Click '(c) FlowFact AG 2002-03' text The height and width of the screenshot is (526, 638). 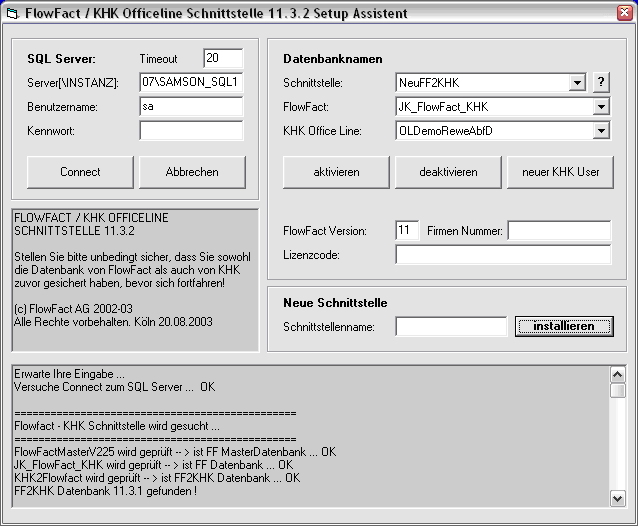73,309
